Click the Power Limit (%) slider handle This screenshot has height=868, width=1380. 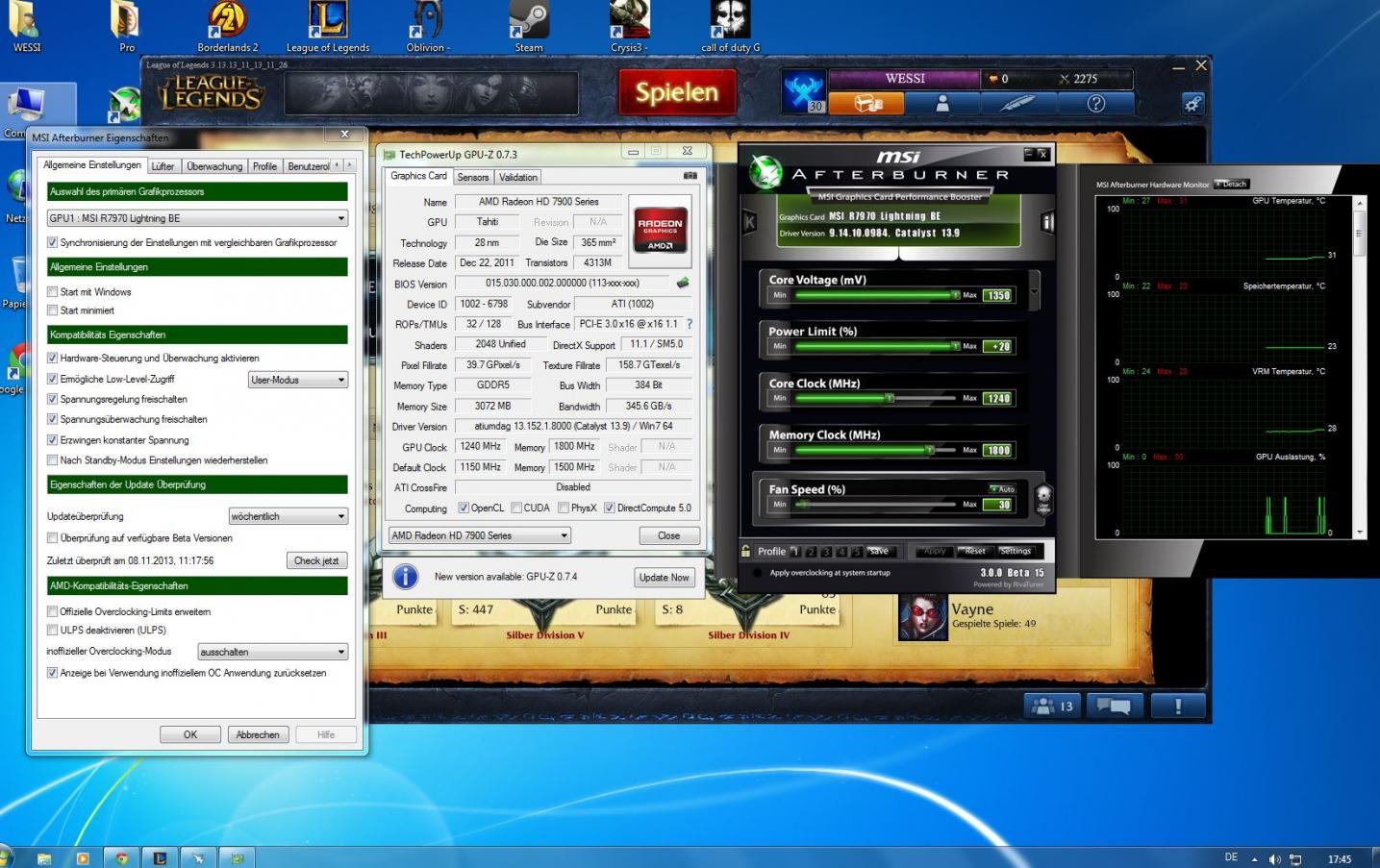tap(955, 346)
